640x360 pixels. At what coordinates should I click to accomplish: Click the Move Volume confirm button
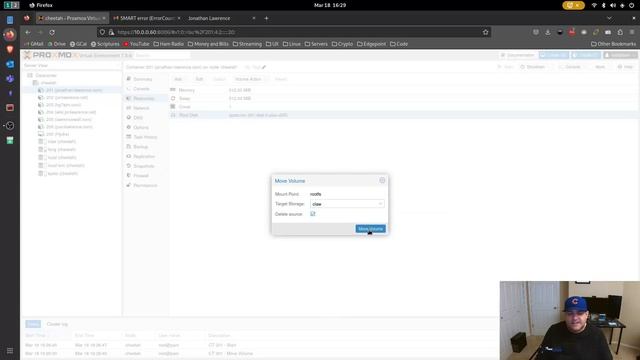(x=370, y=229)
